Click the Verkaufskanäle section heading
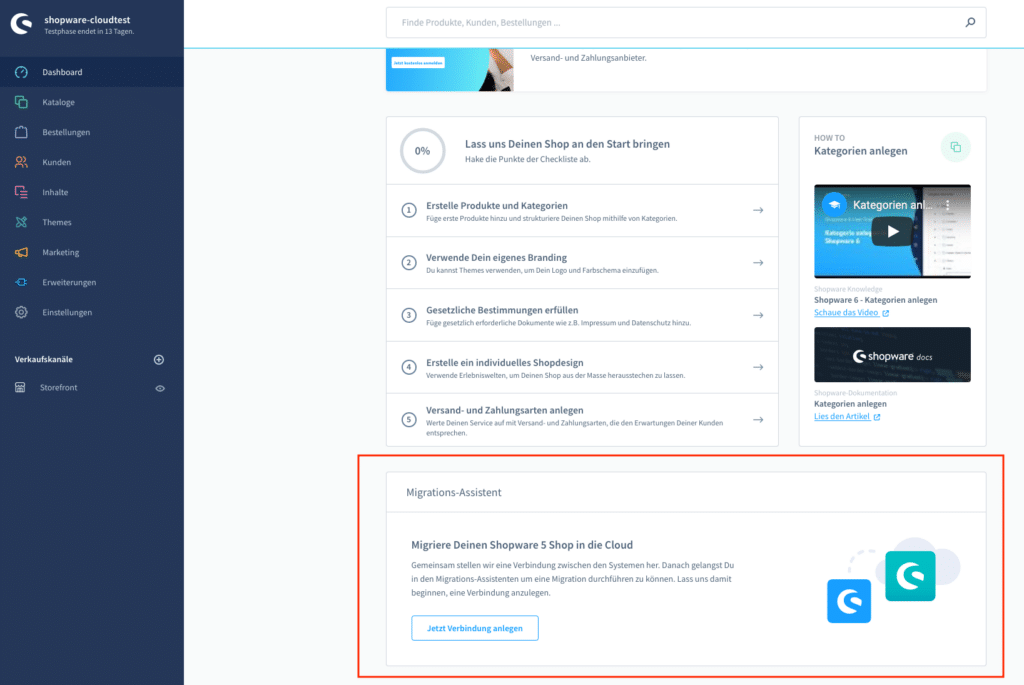Screen dimensions: 1024x685 pos(44,359)
